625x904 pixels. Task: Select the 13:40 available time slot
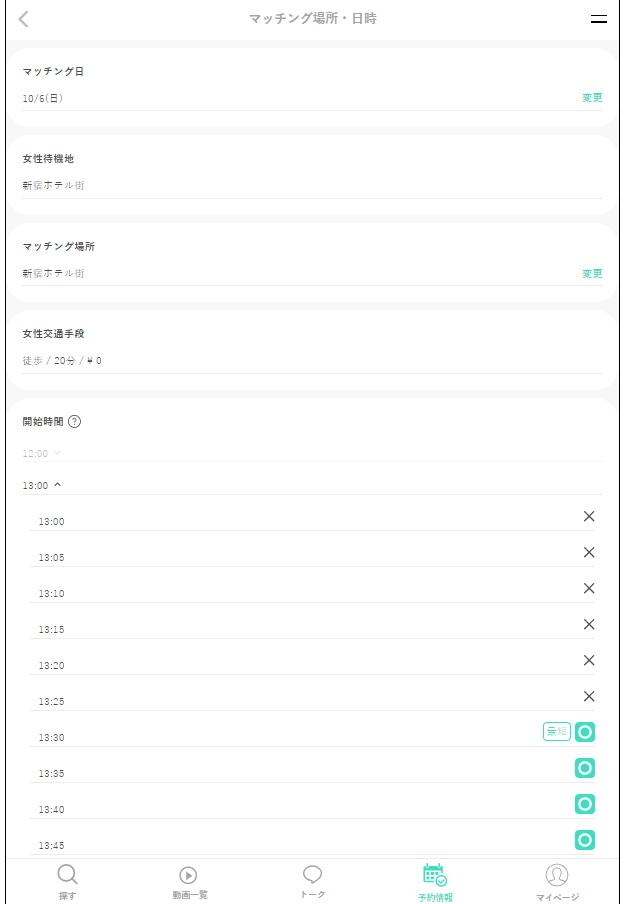click(585, 804)
